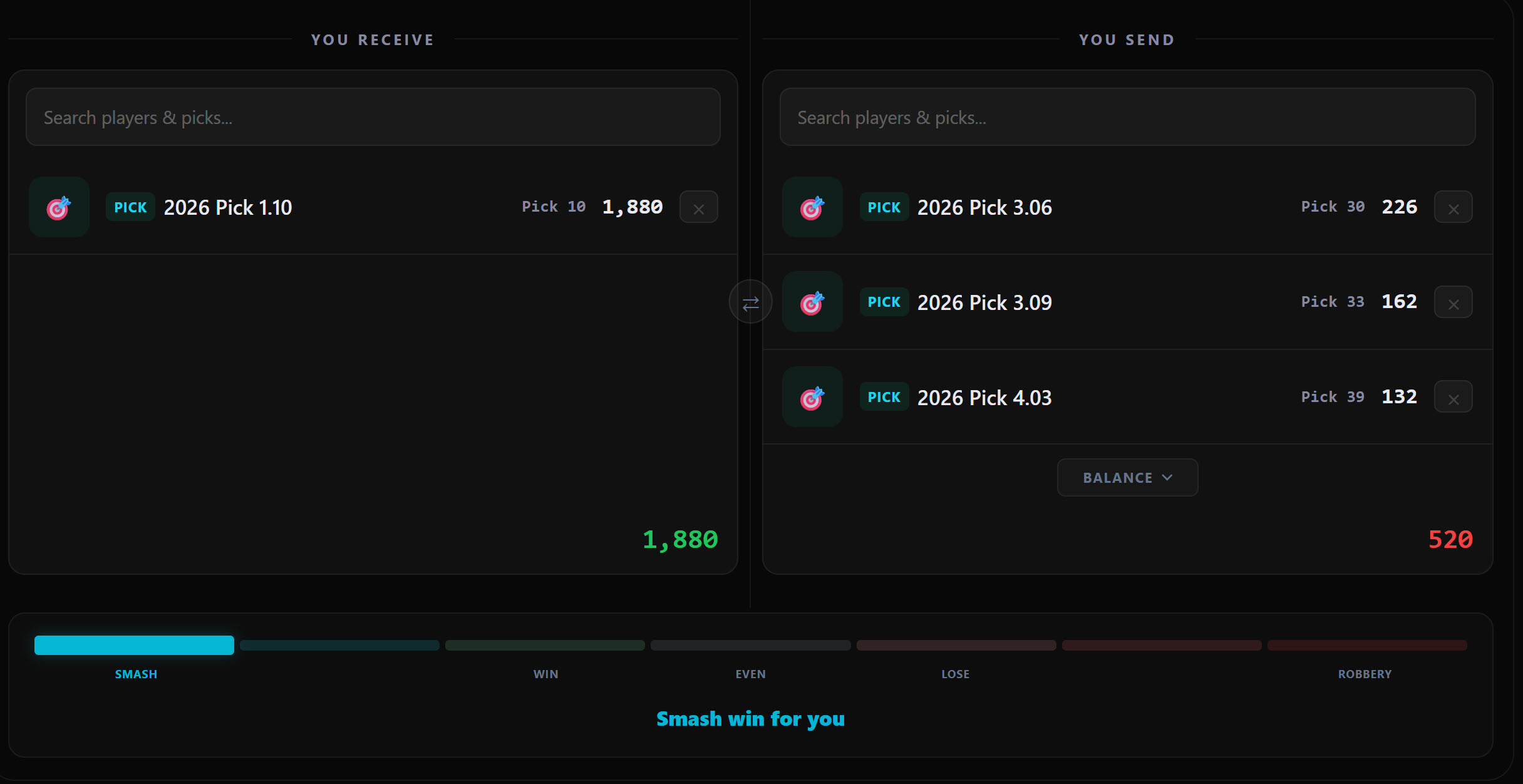Click the You Receive search field
This screenshot has width=1523, height=784.
coord(373,117)
